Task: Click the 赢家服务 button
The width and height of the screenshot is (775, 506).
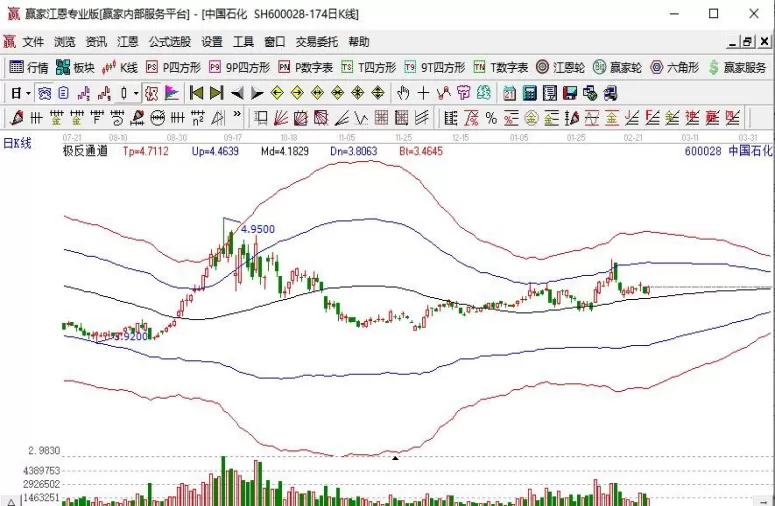Action: (737, 67)
